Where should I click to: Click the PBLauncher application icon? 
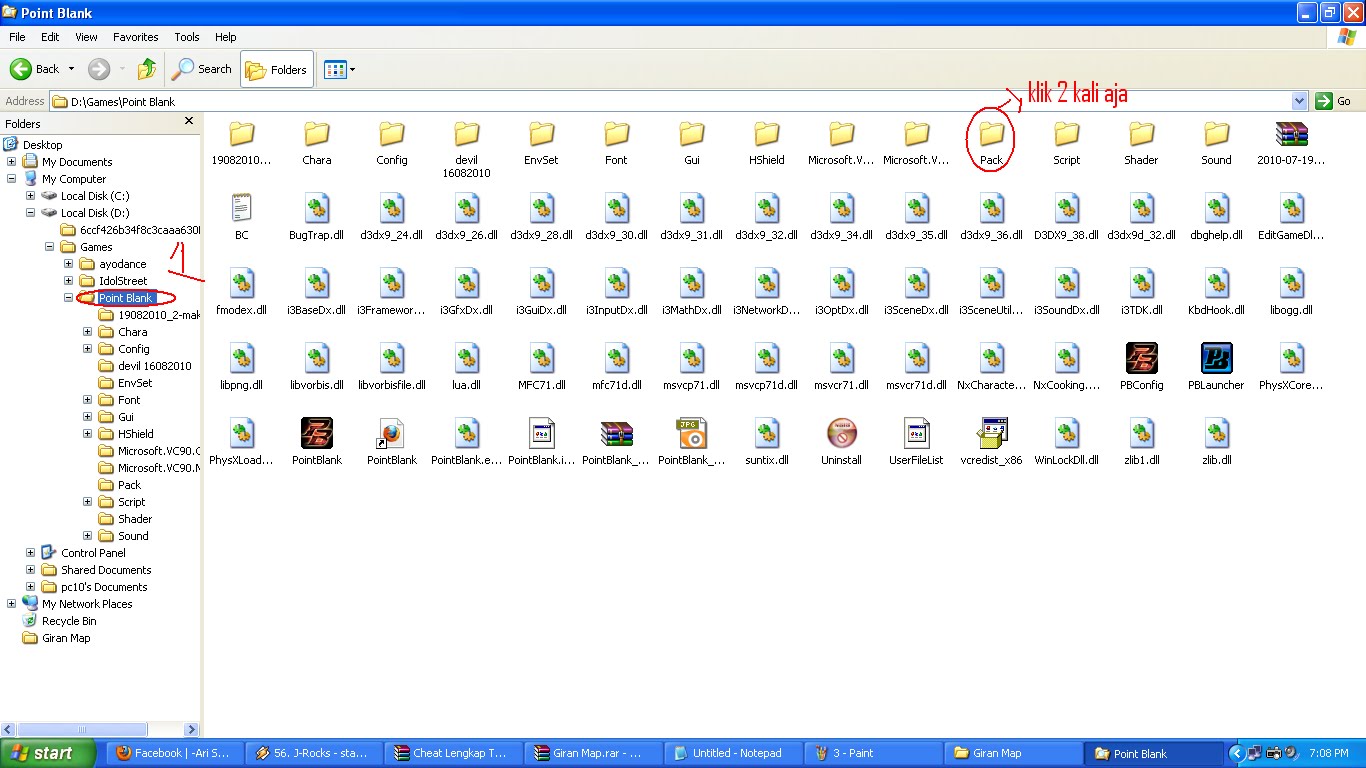click(1216, 358)
